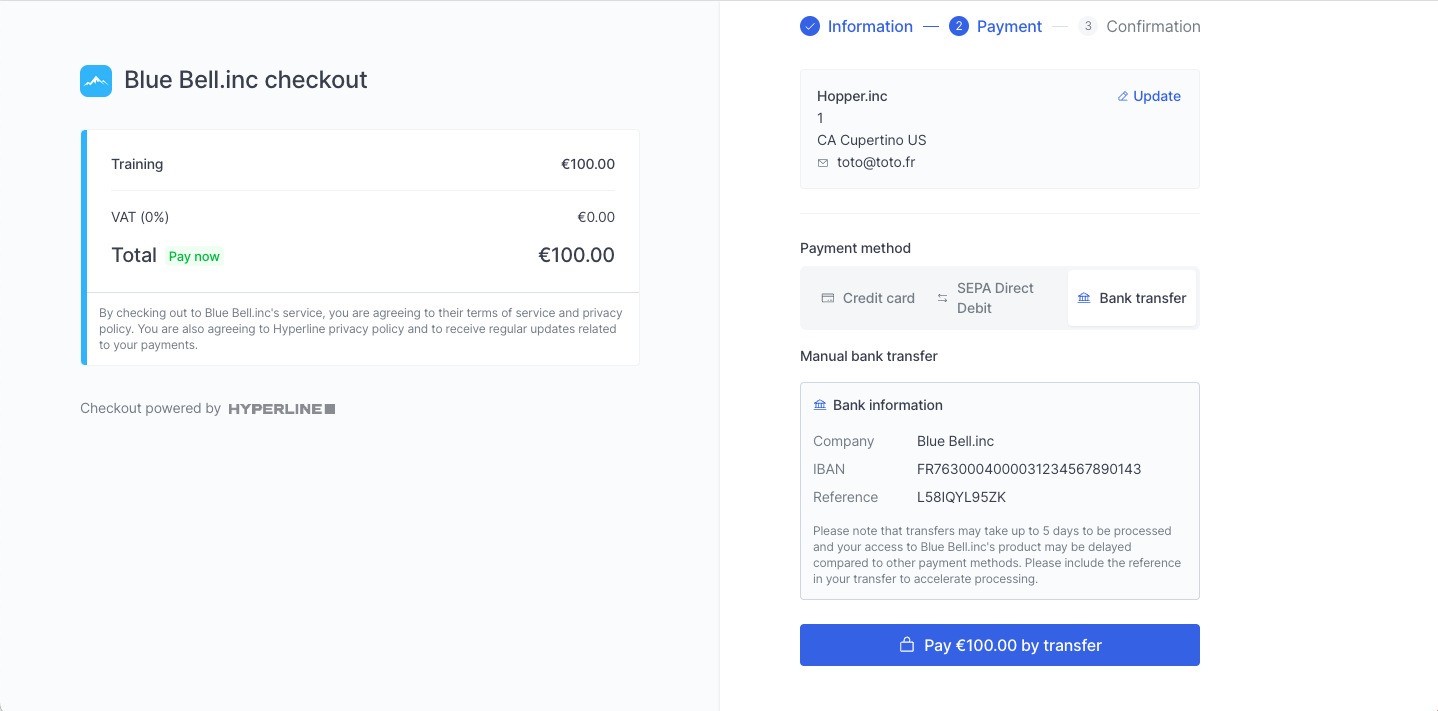1438x711 pixels.
Task: Click Pay €100.00 by transfer button
Action: click(1000, 645)
